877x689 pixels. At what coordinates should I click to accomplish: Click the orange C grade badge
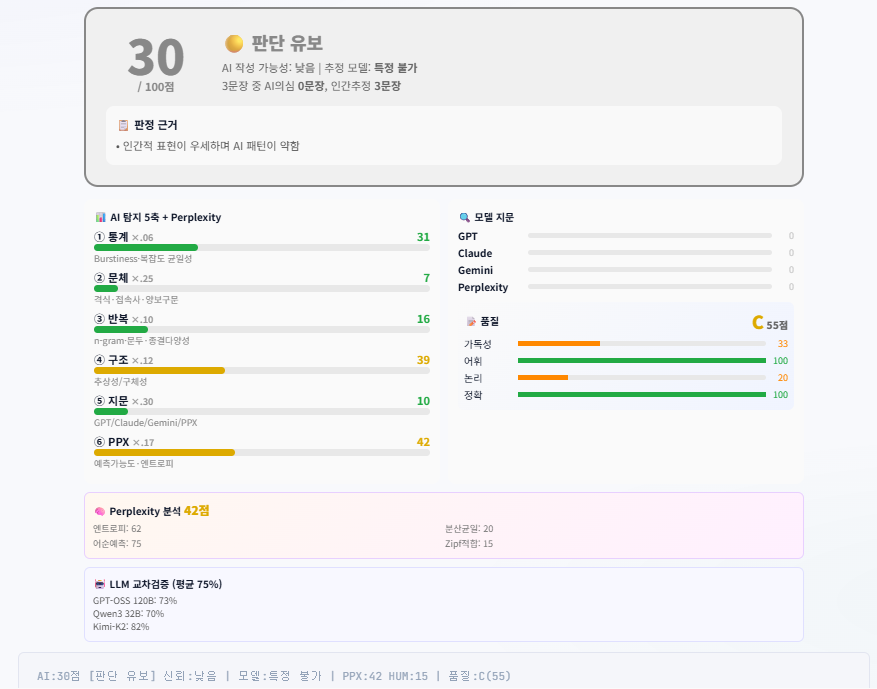click(x=757, y=322)
